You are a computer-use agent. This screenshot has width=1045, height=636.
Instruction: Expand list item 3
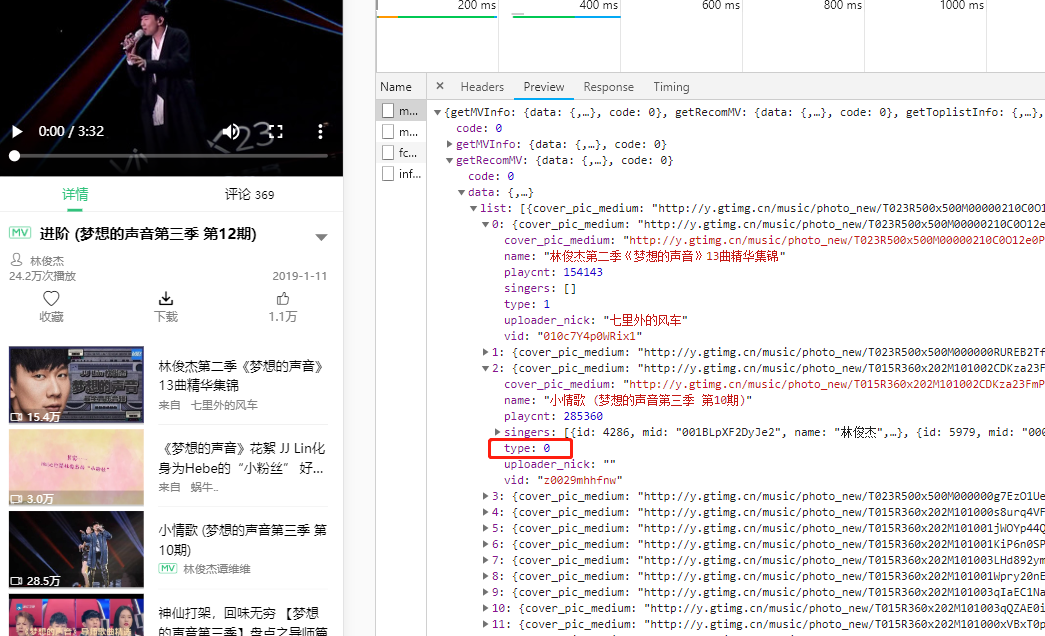click(485, 496)
